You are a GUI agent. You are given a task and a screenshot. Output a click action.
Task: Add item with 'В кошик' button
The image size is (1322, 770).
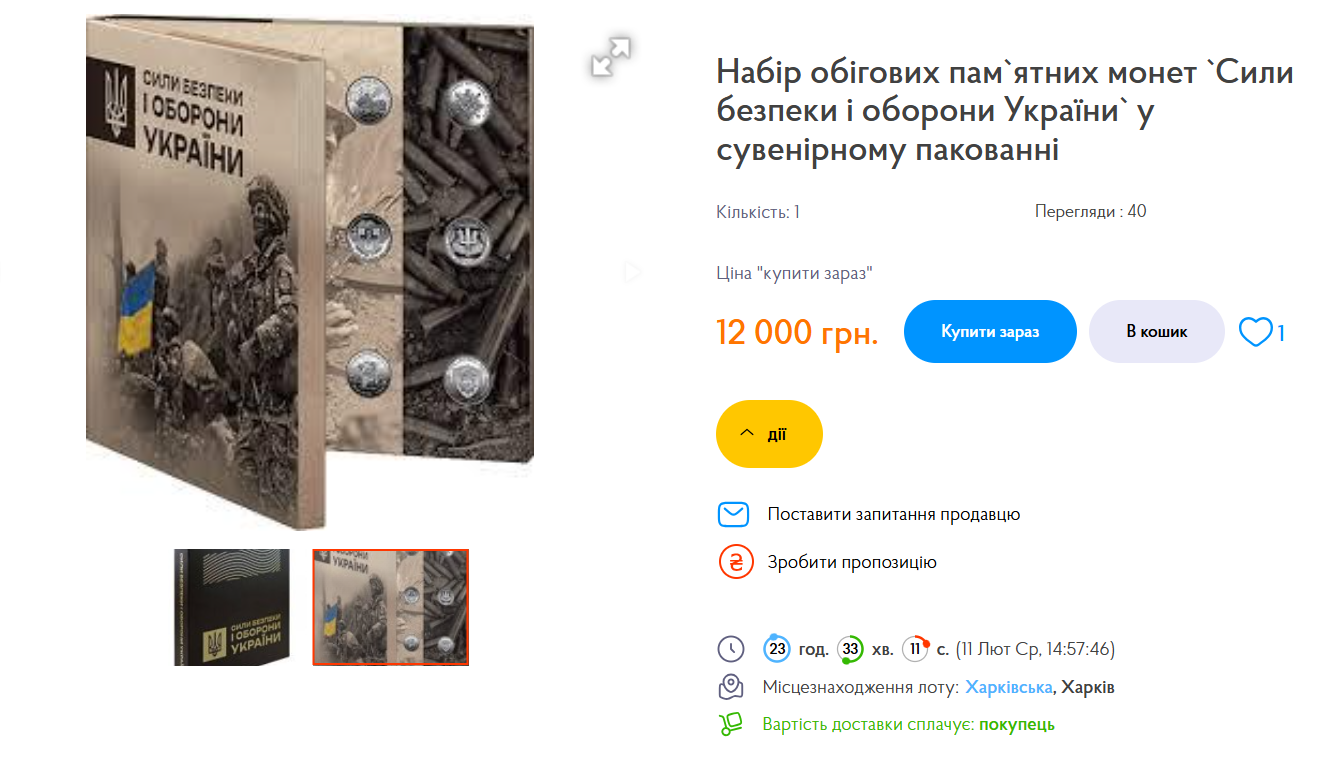(1157, 331)
